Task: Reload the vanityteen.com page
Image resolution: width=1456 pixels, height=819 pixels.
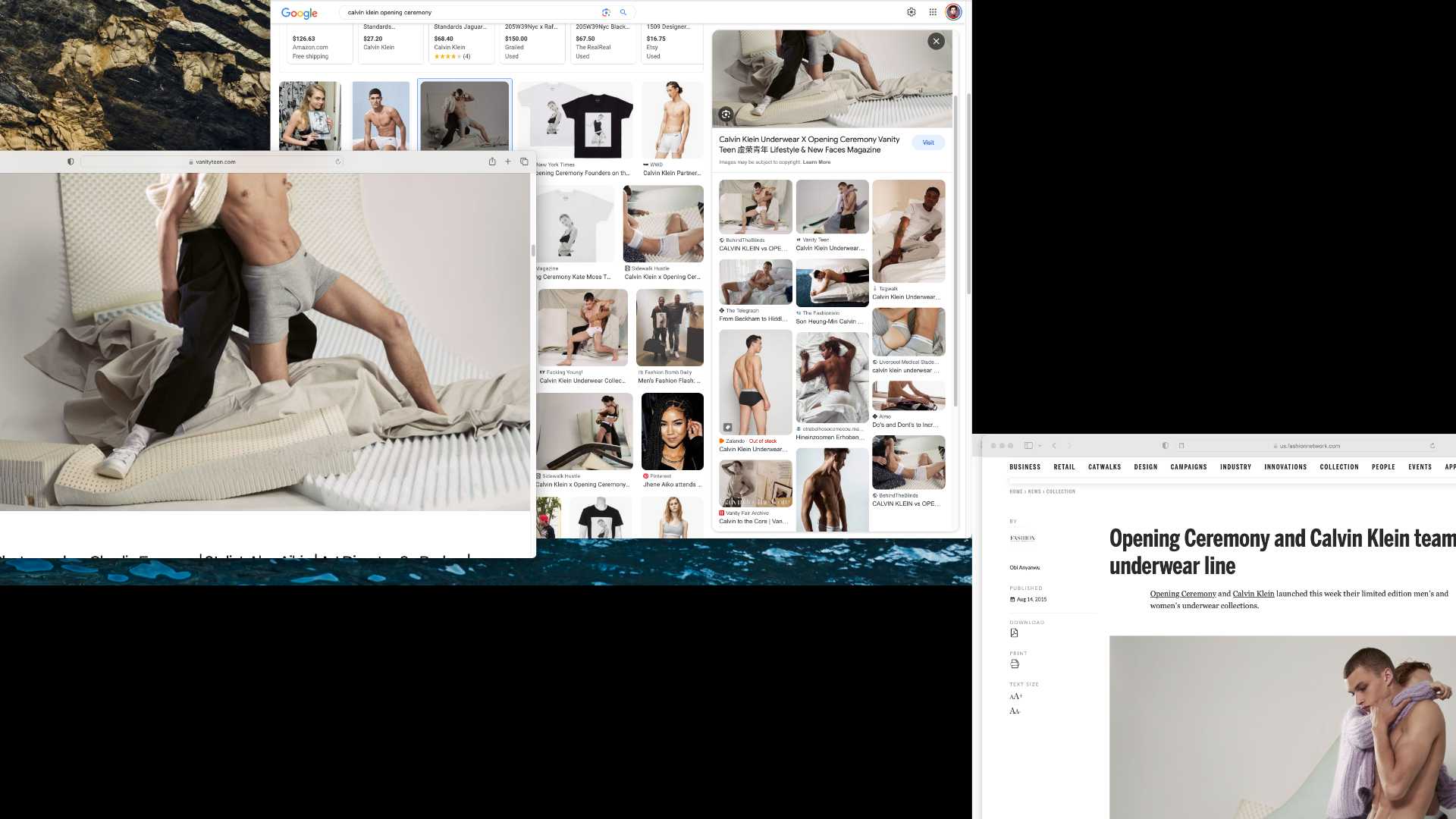Action: 337,162
